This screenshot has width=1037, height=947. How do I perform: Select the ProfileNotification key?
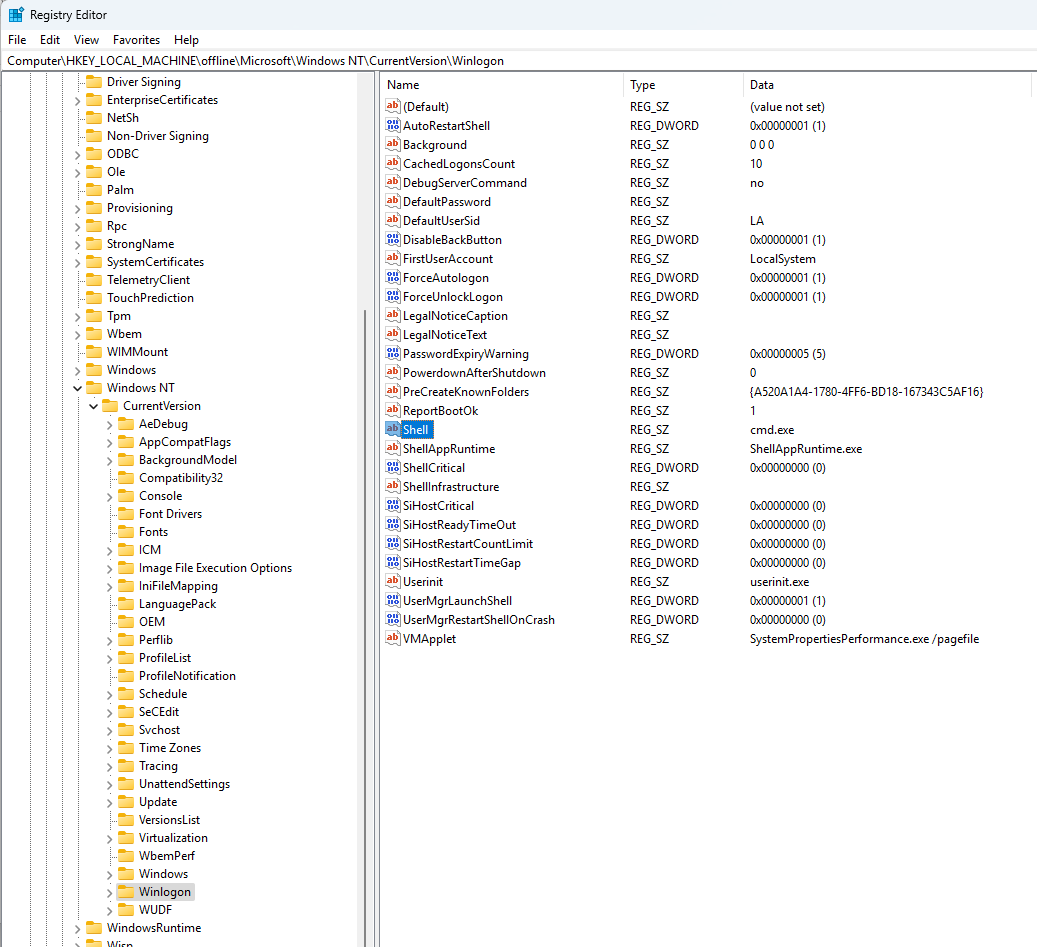[187, 676]
